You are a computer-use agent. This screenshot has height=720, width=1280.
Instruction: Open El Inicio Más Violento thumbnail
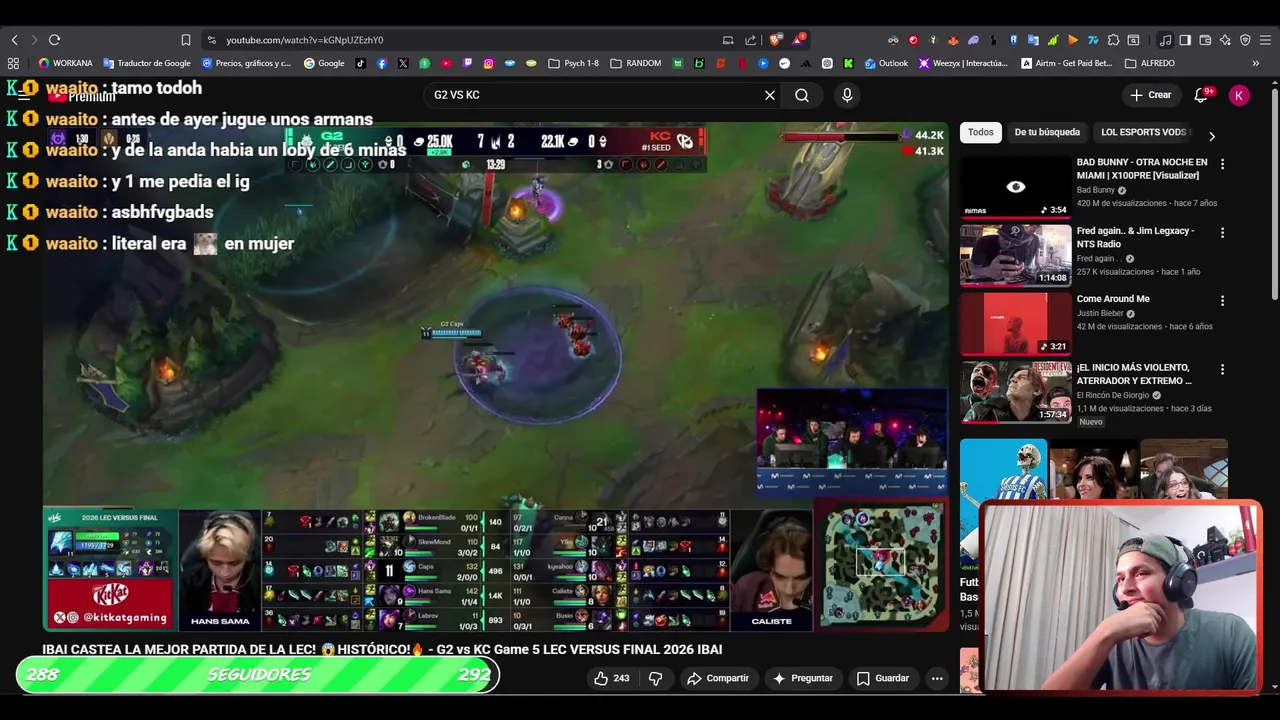[x=1016, y=393]
